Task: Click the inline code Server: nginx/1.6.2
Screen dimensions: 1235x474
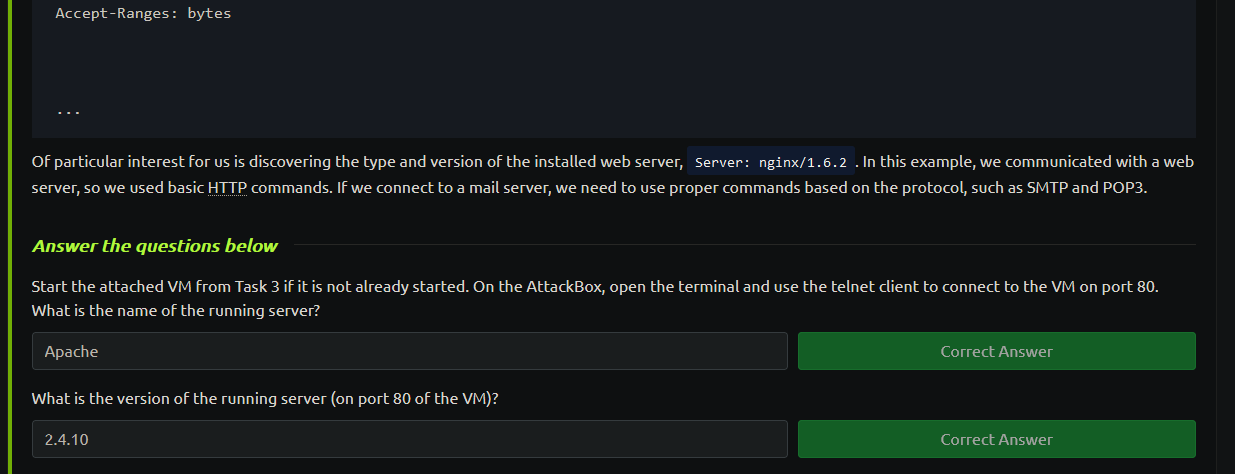Action: tap(771, 162)
